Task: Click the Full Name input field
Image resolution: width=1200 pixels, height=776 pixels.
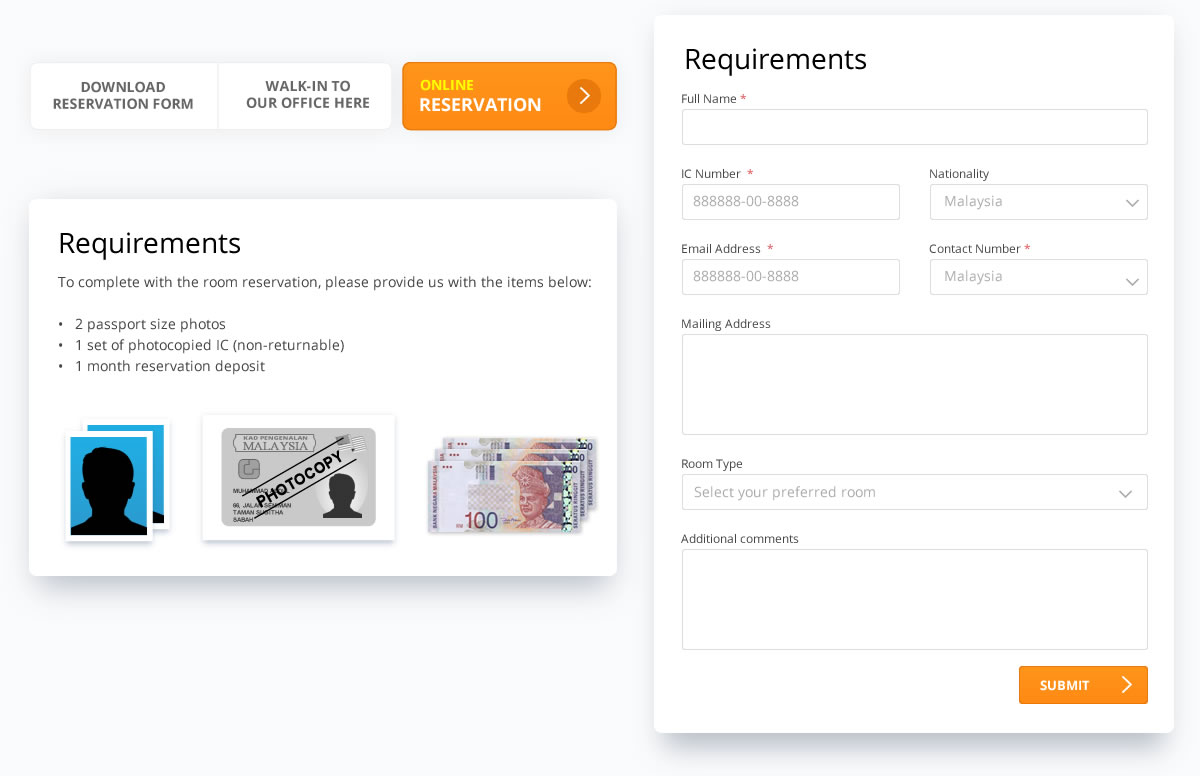Action: pyautogui.click(x=914, y=127)
